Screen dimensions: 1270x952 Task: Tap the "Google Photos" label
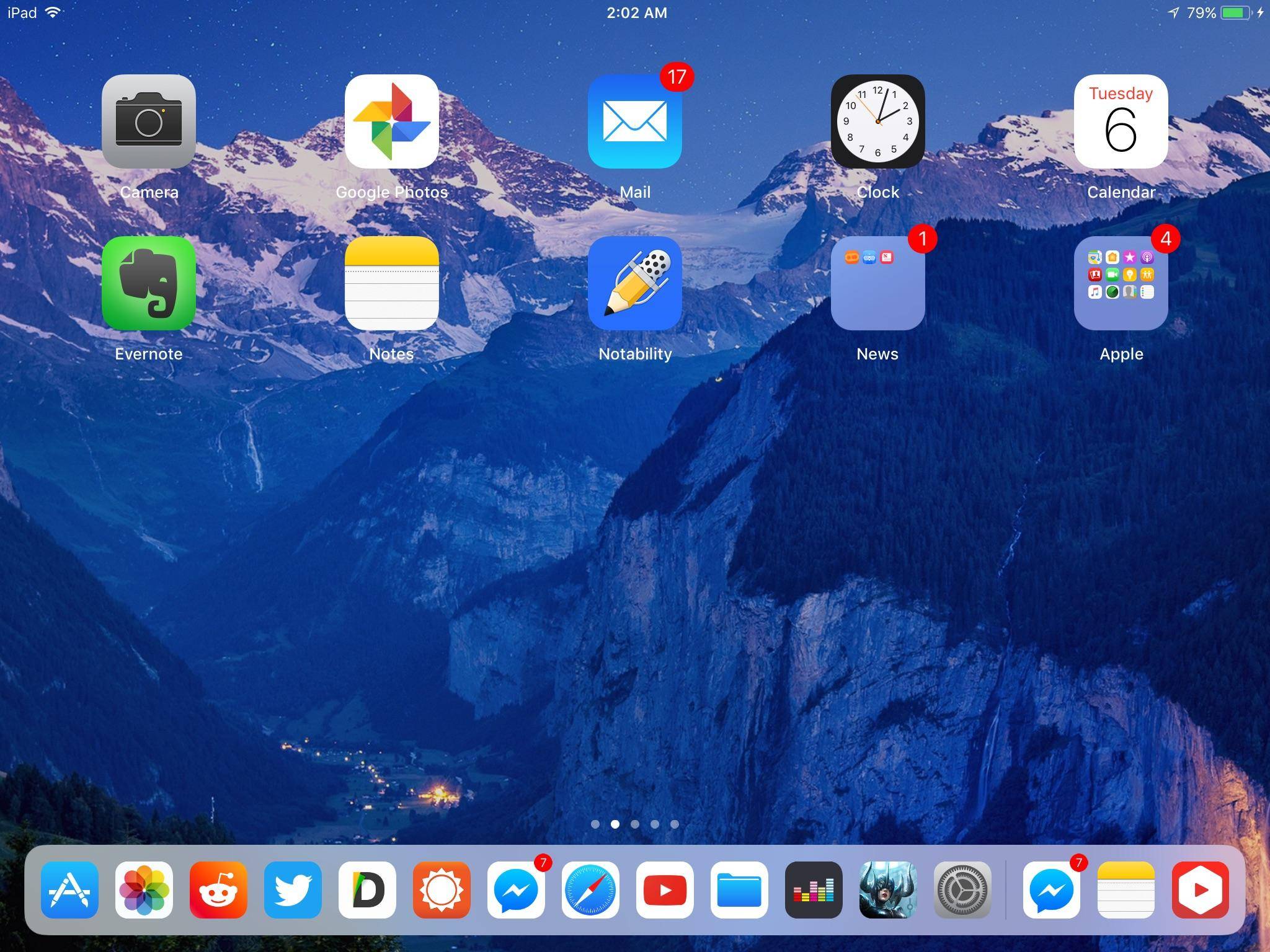pos(392,192)
